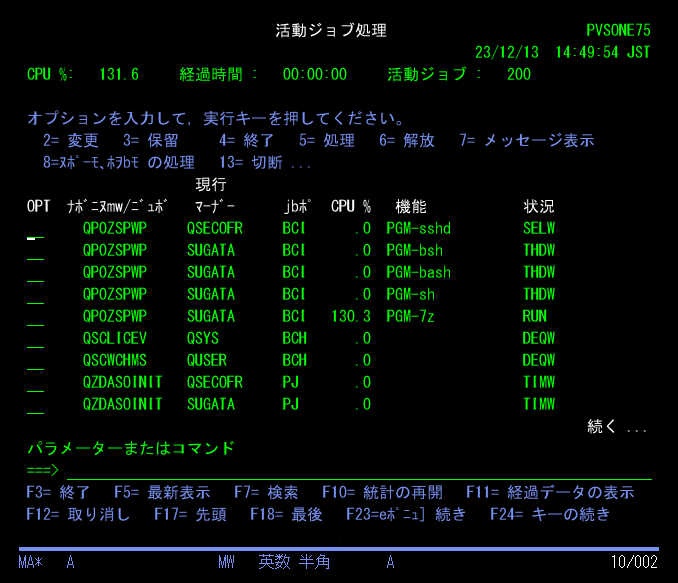Click the OPT field for QSCWCHMS row
678x583 pixels.
35,362
